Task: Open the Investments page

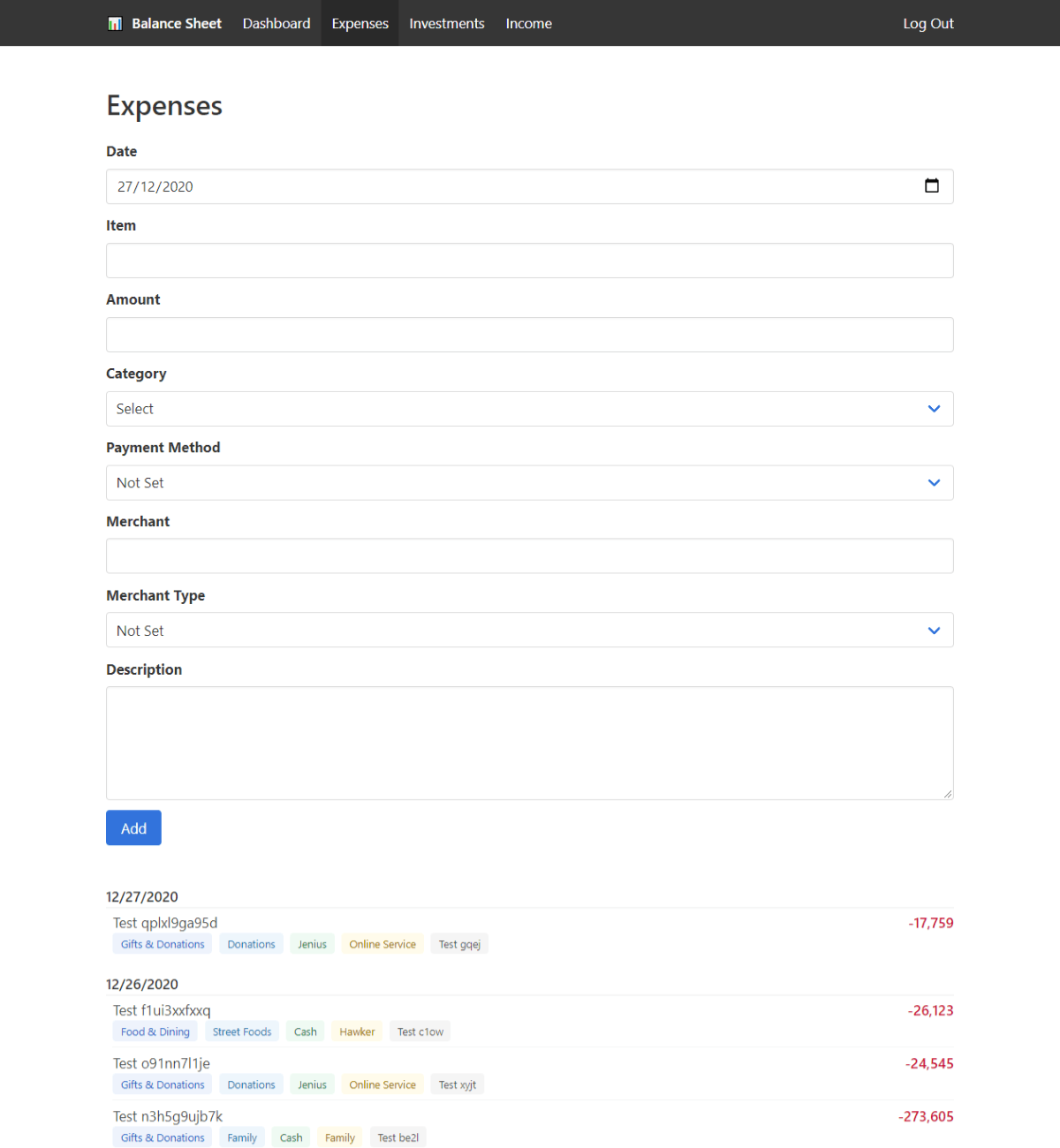Action: coord(446,24)
